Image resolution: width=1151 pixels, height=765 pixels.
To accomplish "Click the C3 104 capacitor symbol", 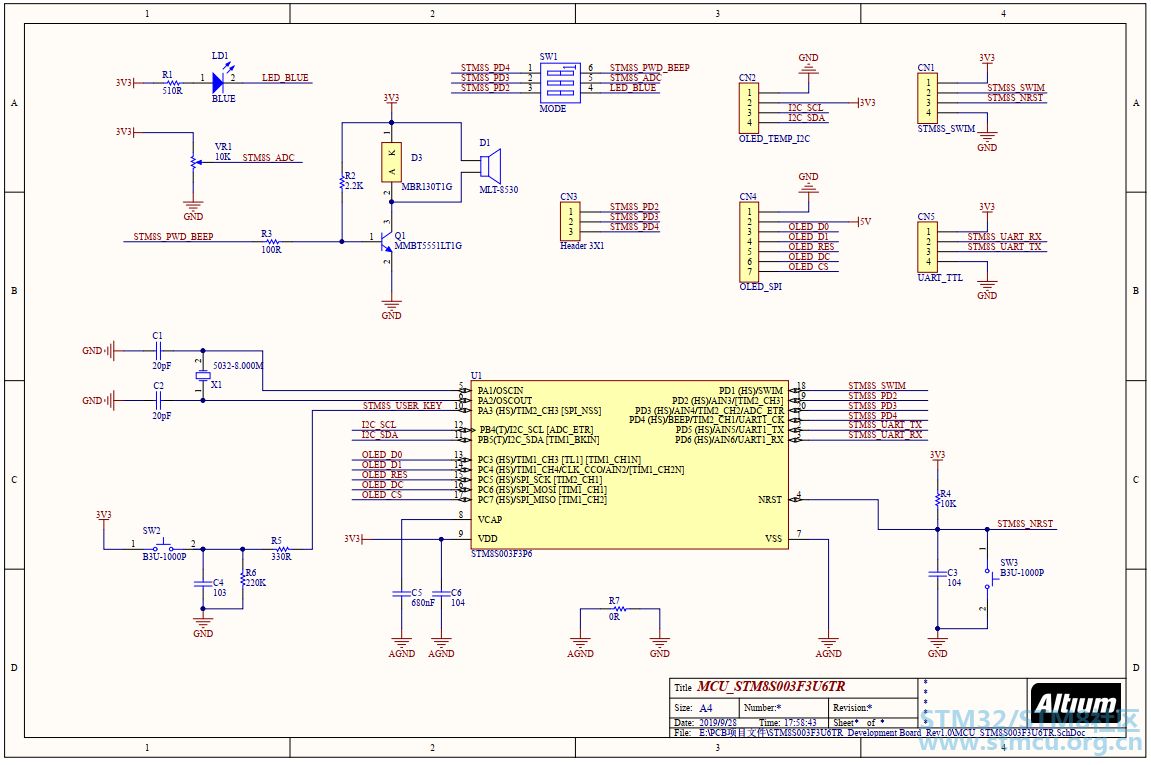I will (x=937, y=573).
